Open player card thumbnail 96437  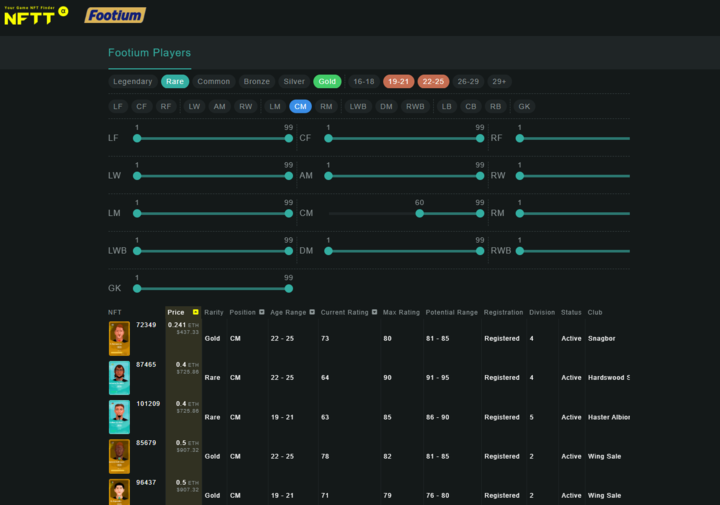[x=119, y=492]
